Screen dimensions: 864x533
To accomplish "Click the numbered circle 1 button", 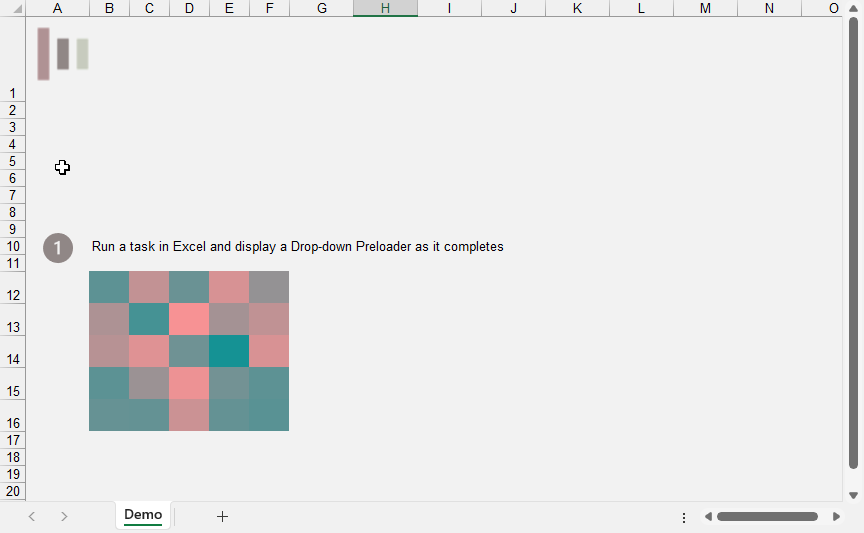I will [58, 248].
